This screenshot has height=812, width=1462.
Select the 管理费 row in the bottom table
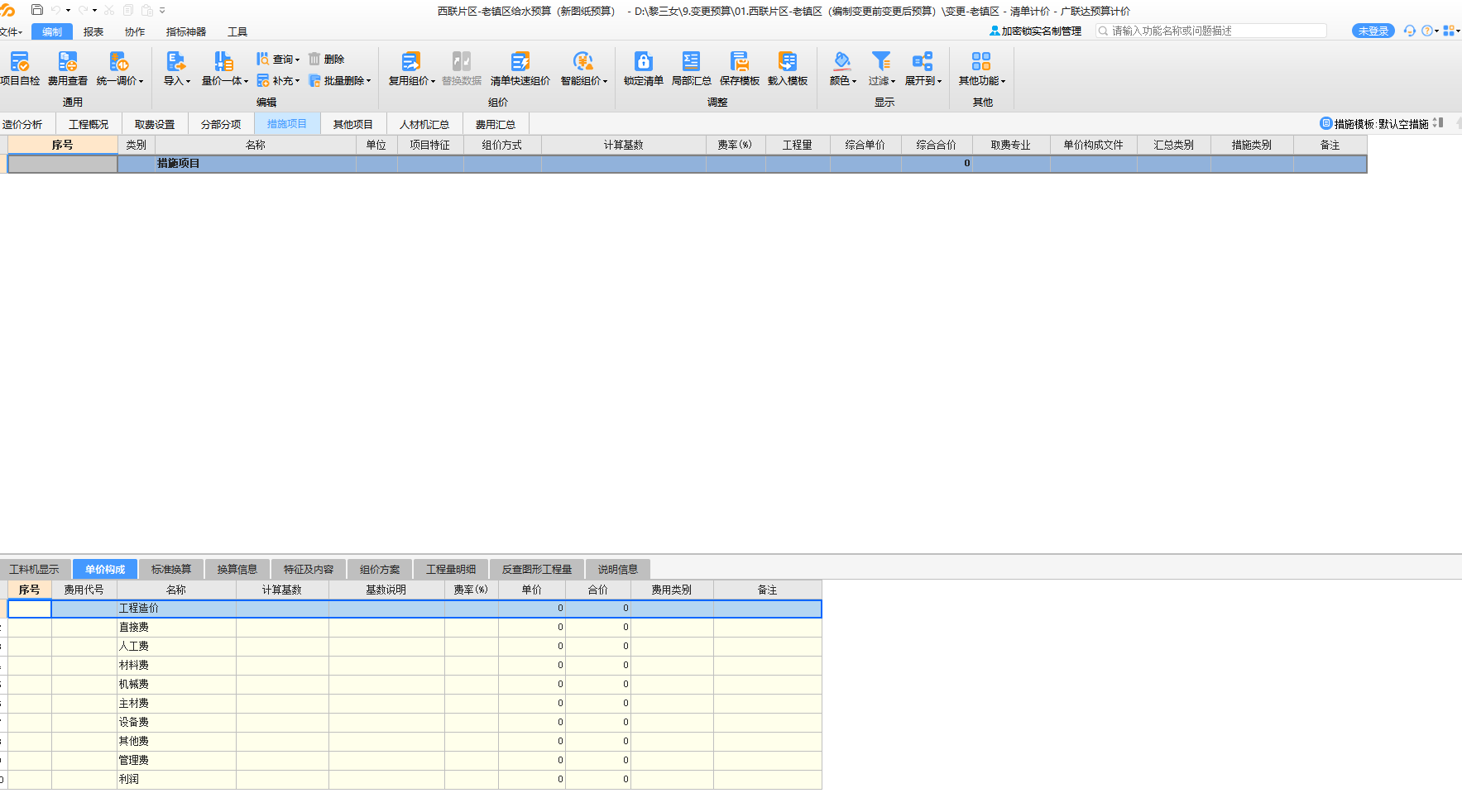pyautogui.click(x=415, y=761)
